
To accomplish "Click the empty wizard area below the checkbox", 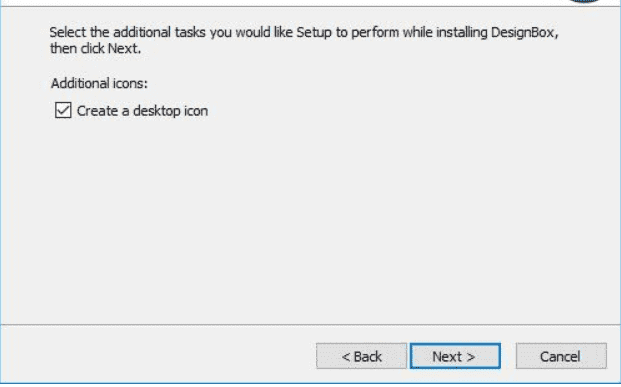I will coord(309,222).
